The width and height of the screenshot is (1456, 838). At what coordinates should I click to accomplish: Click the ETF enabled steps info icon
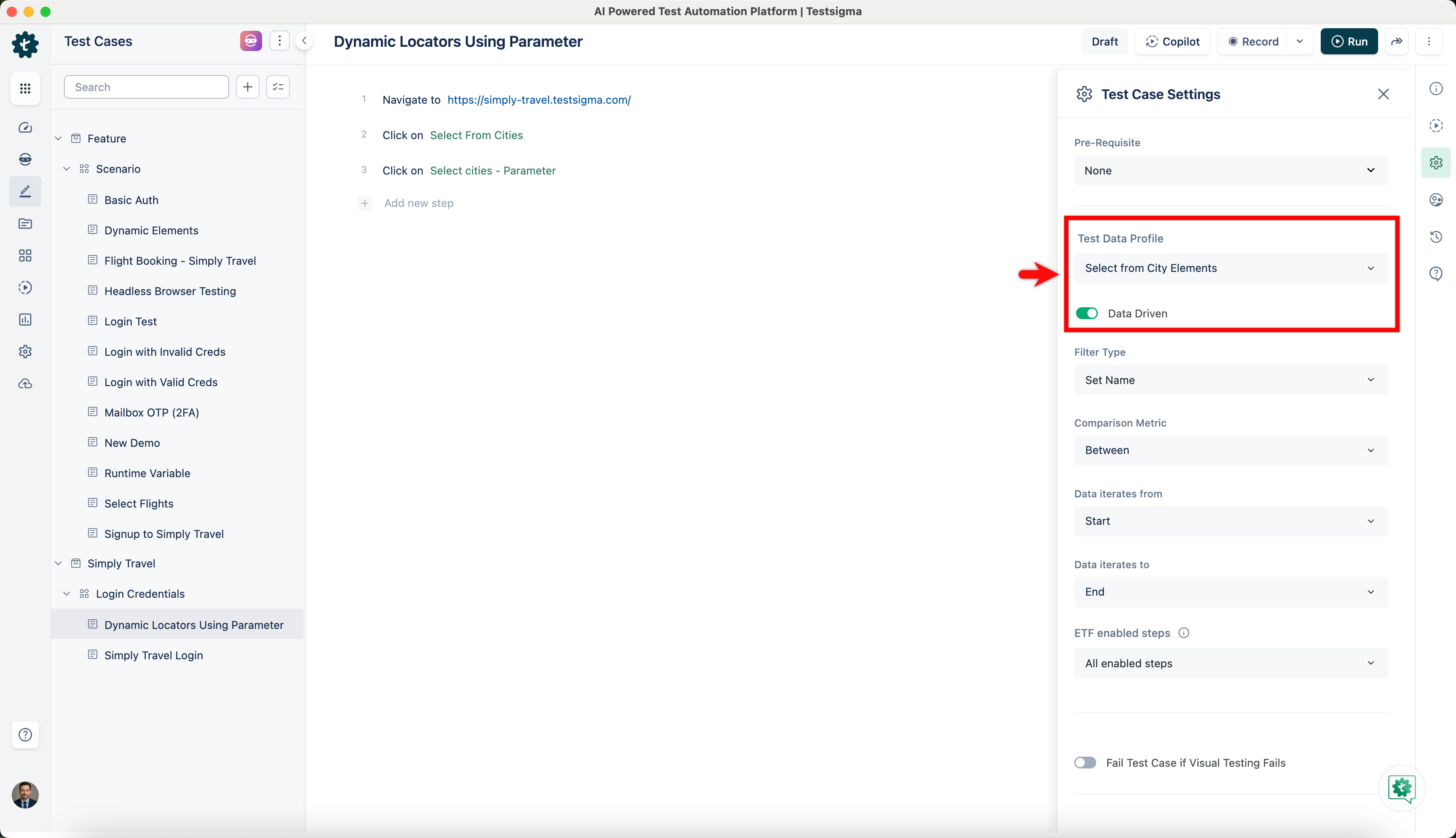[x=1184, y=633]
